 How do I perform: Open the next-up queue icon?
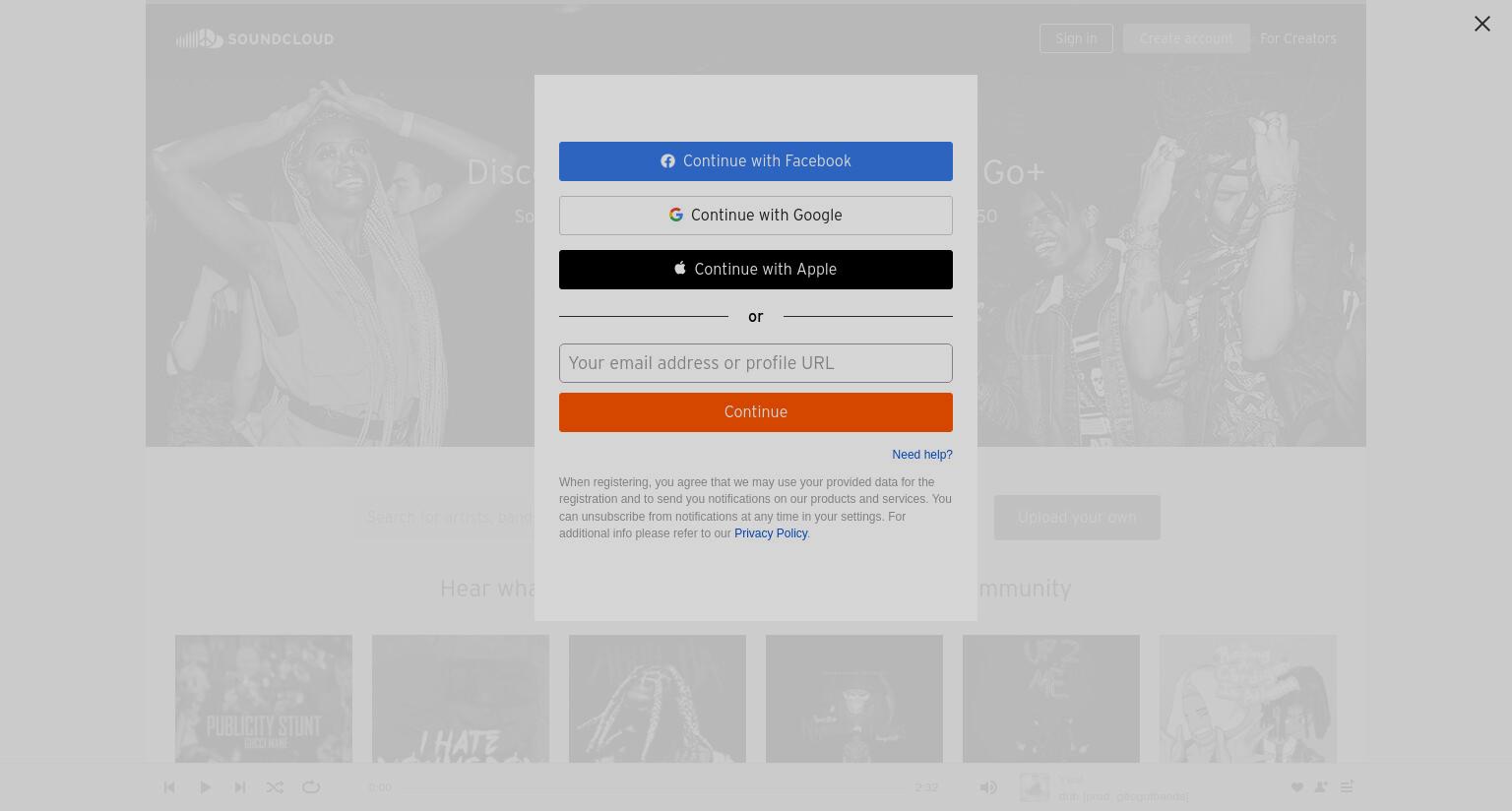pyautogui.click(x=1347, y=787)
